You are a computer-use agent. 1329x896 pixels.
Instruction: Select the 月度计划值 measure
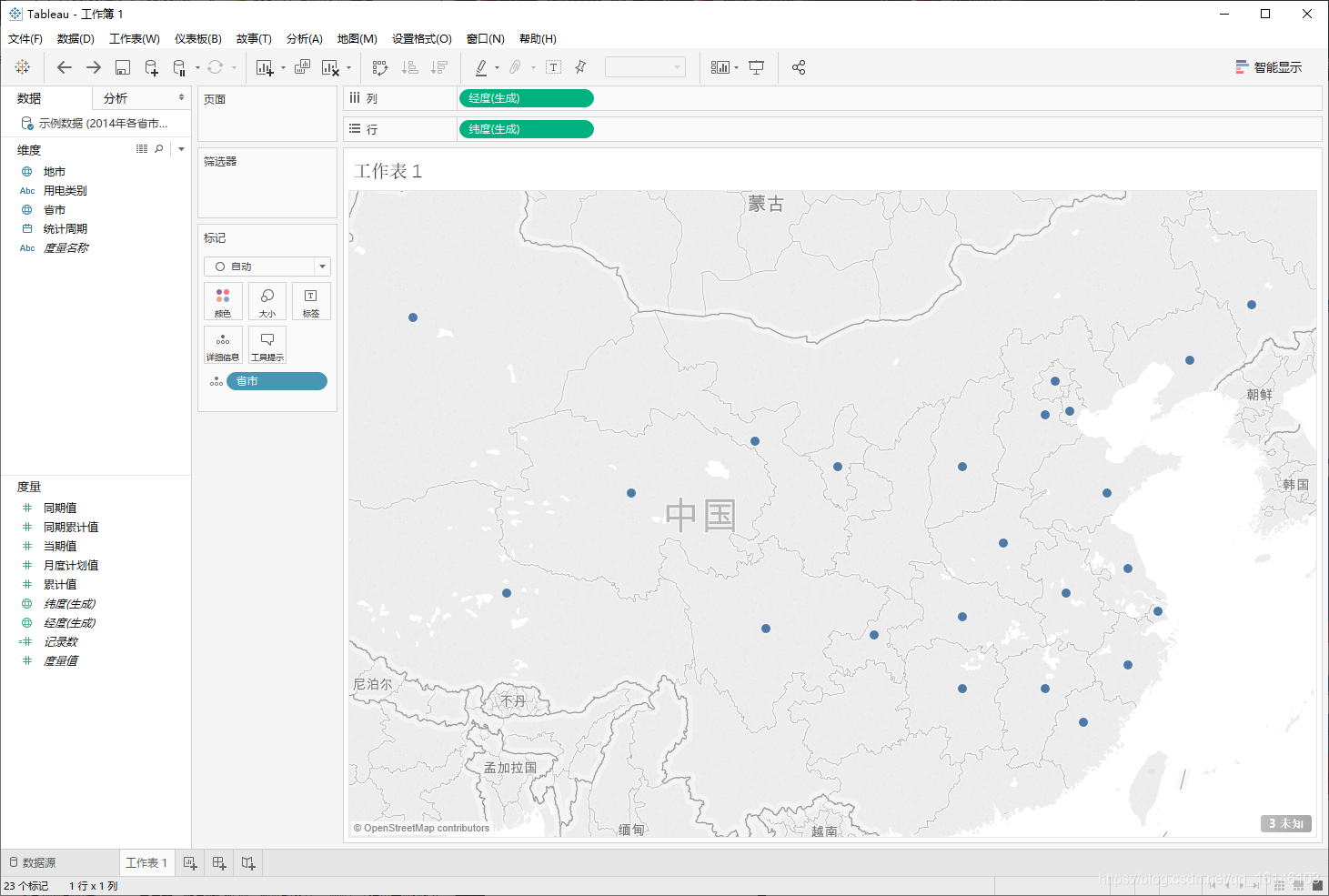[x=71, y=566]
